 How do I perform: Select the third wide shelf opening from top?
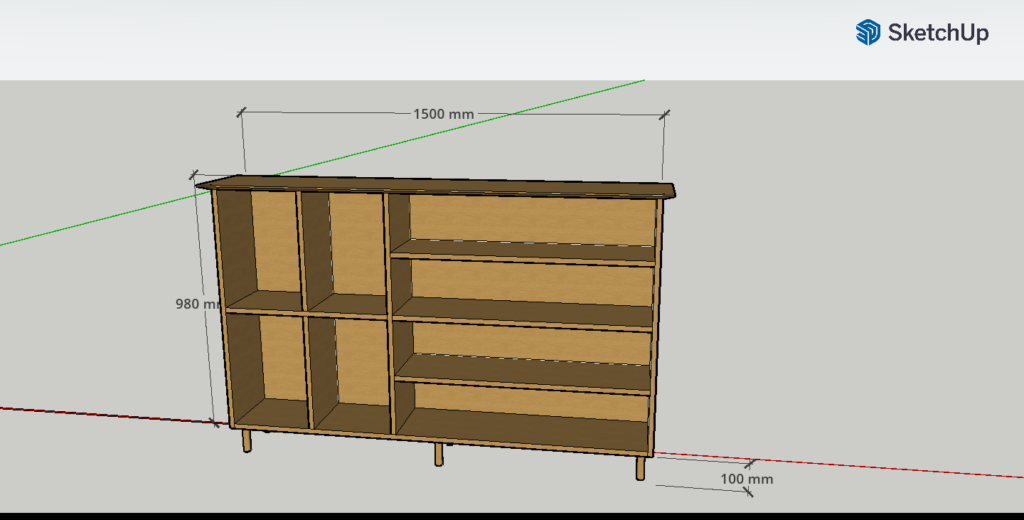click(x=525, y=345)
